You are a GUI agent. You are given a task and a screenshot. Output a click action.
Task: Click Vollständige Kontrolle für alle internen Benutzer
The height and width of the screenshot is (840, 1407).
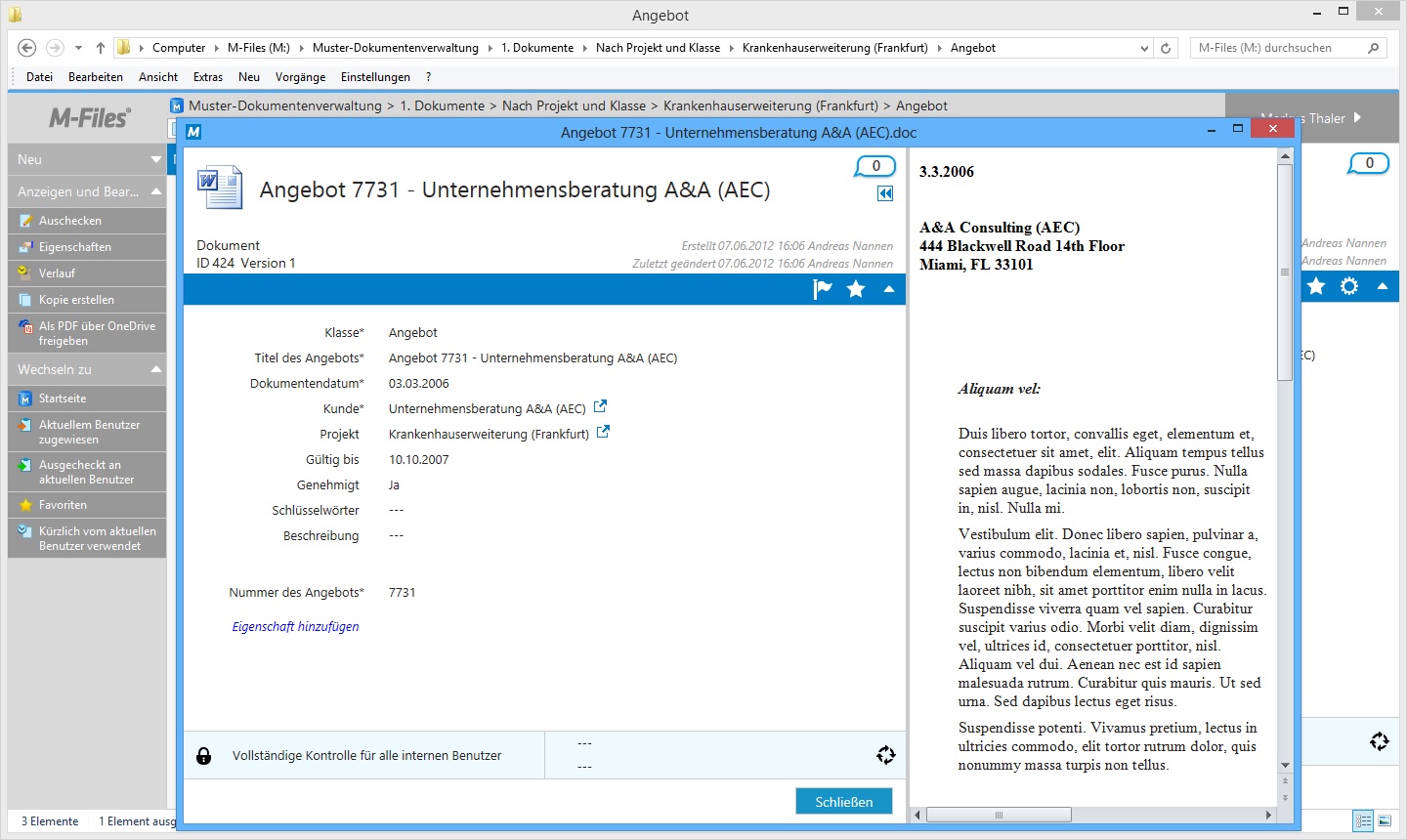click(x=366, y=756)
